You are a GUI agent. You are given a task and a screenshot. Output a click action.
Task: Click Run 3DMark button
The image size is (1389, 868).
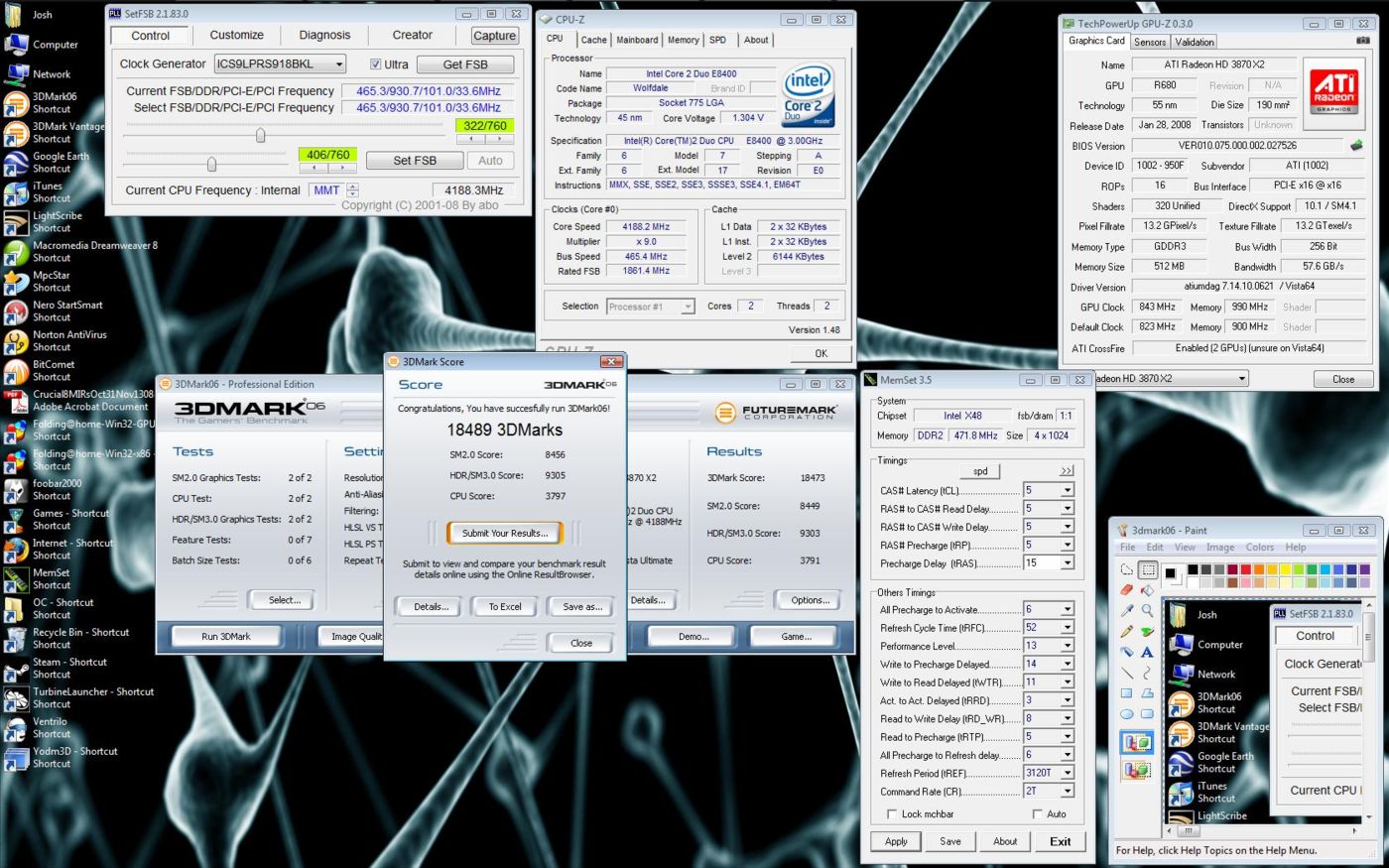click(x=226, y=636)
